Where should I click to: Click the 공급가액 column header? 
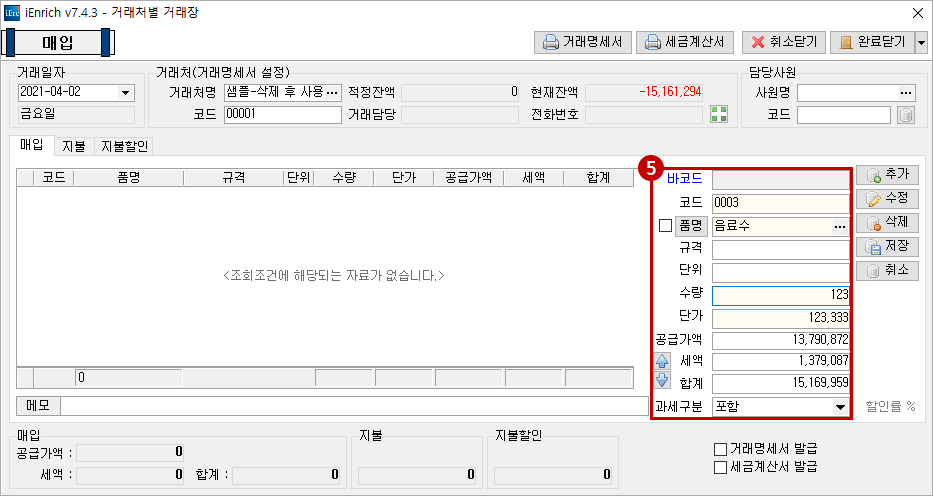(468, 177)
